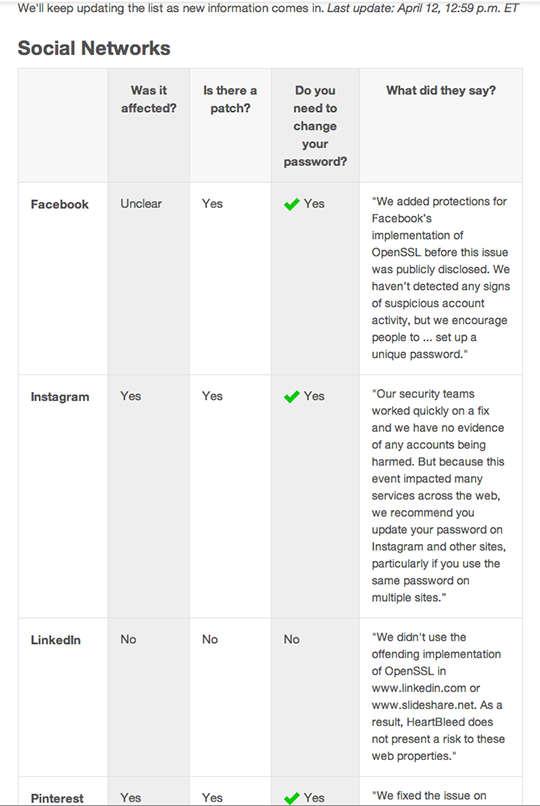
Task: Click the www.linkedin.com text in quote
Action: tap(419, 688)
